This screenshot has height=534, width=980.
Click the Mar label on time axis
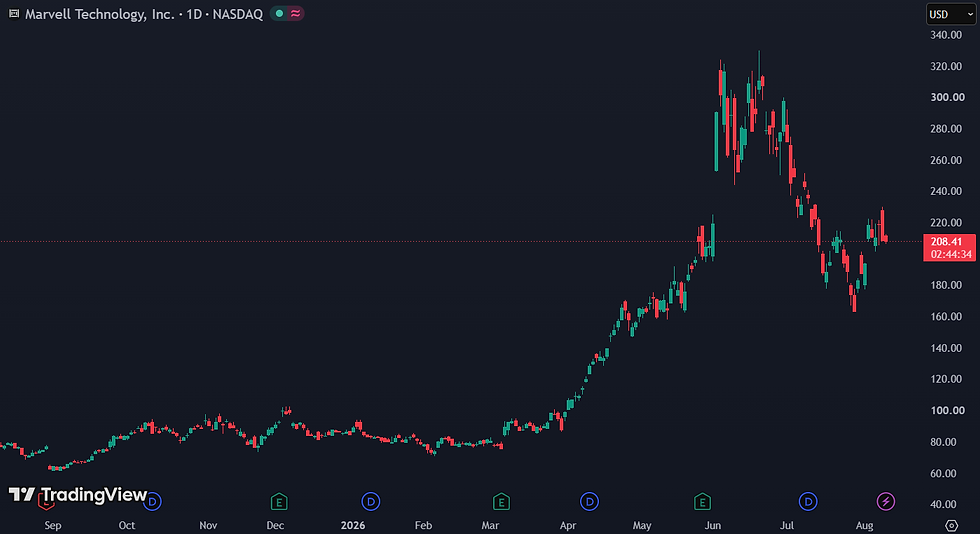pos(490,525)
